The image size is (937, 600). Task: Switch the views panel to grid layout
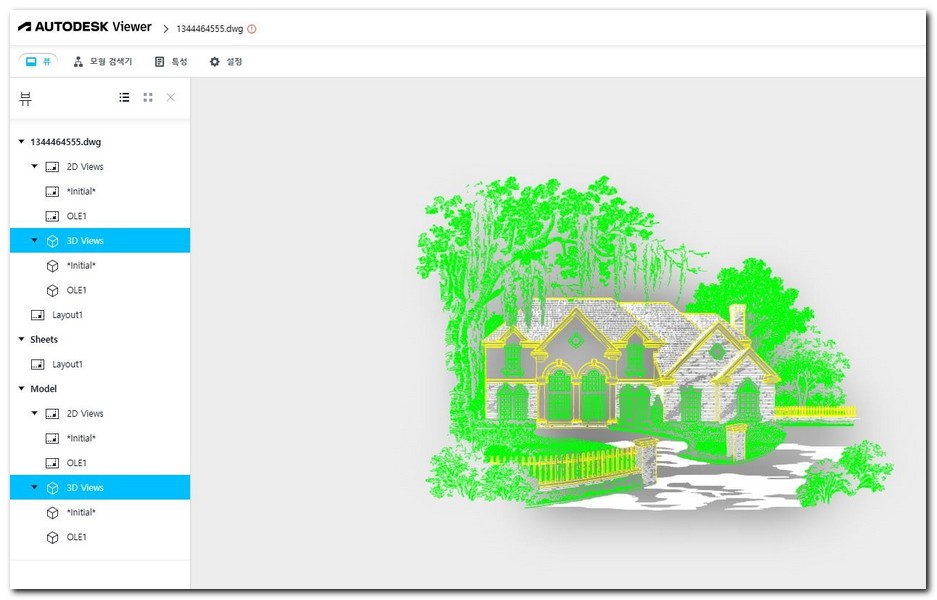147,97
